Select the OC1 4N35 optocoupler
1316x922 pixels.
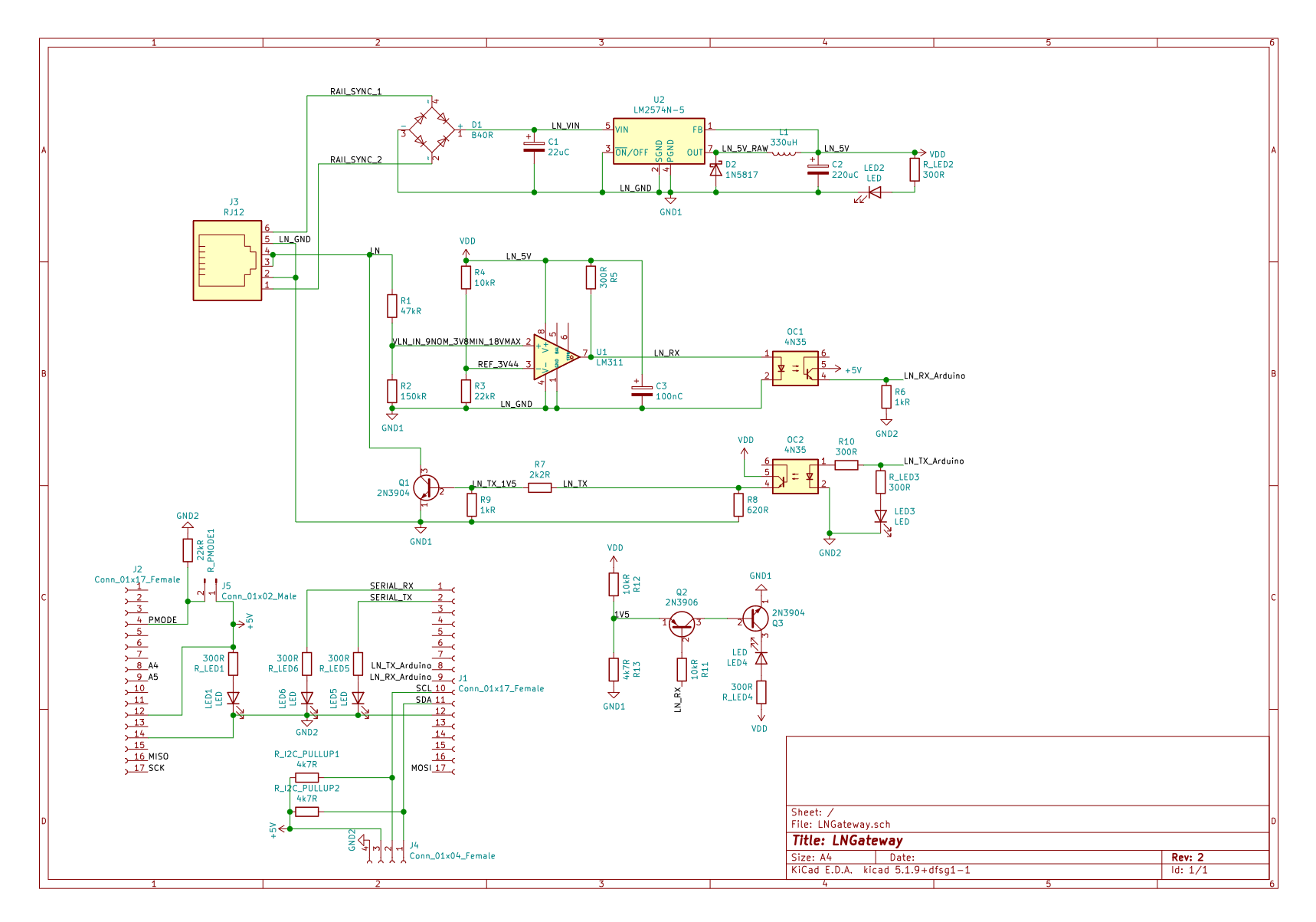(x=795, y=368)
